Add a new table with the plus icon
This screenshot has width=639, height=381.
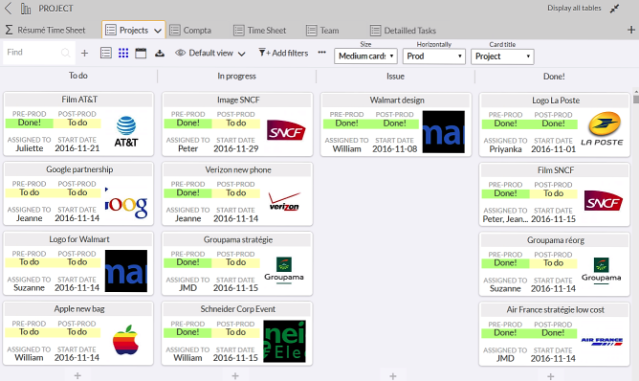pyautogui.click(x=631, y=30)
